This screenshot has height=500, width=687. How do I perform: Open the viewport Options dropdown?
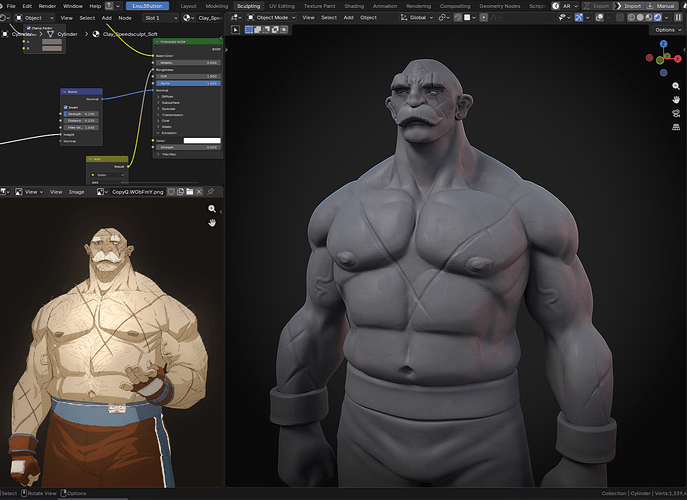[x=667, y=30]
